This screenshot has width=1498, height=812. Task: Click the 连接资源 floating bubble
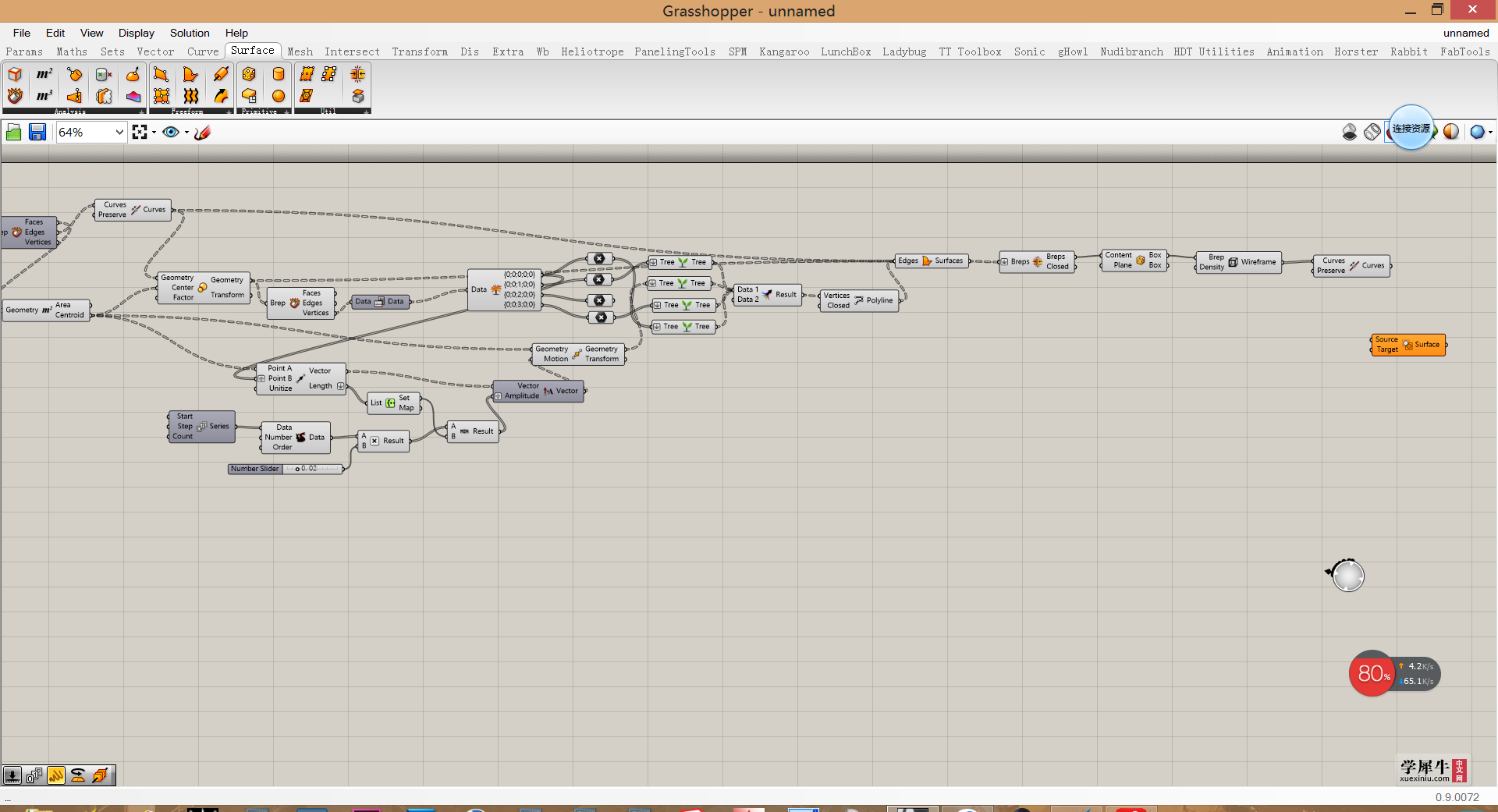[1411, 128]
